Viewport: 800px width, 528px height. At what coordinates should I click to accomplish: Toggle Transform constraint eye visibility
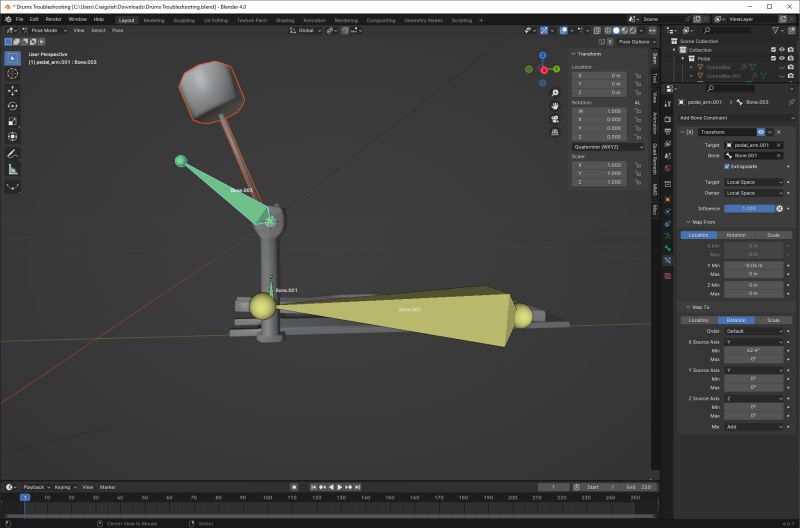point(761,132)
